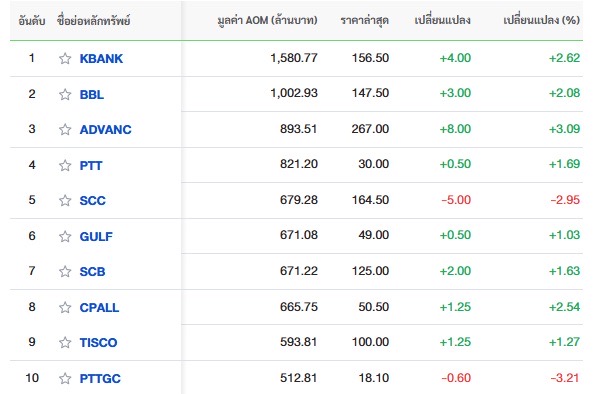Mark CPALL with the star icon
The width and height of the screenshot is (600, 394).
tap(65, 307)
